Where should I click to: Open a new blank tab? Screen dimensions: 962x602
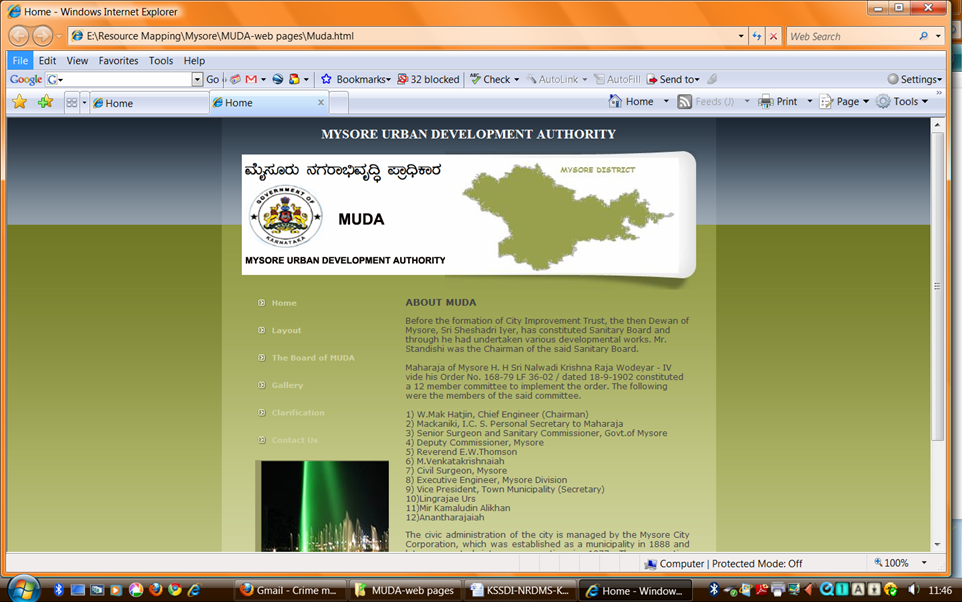339,102
